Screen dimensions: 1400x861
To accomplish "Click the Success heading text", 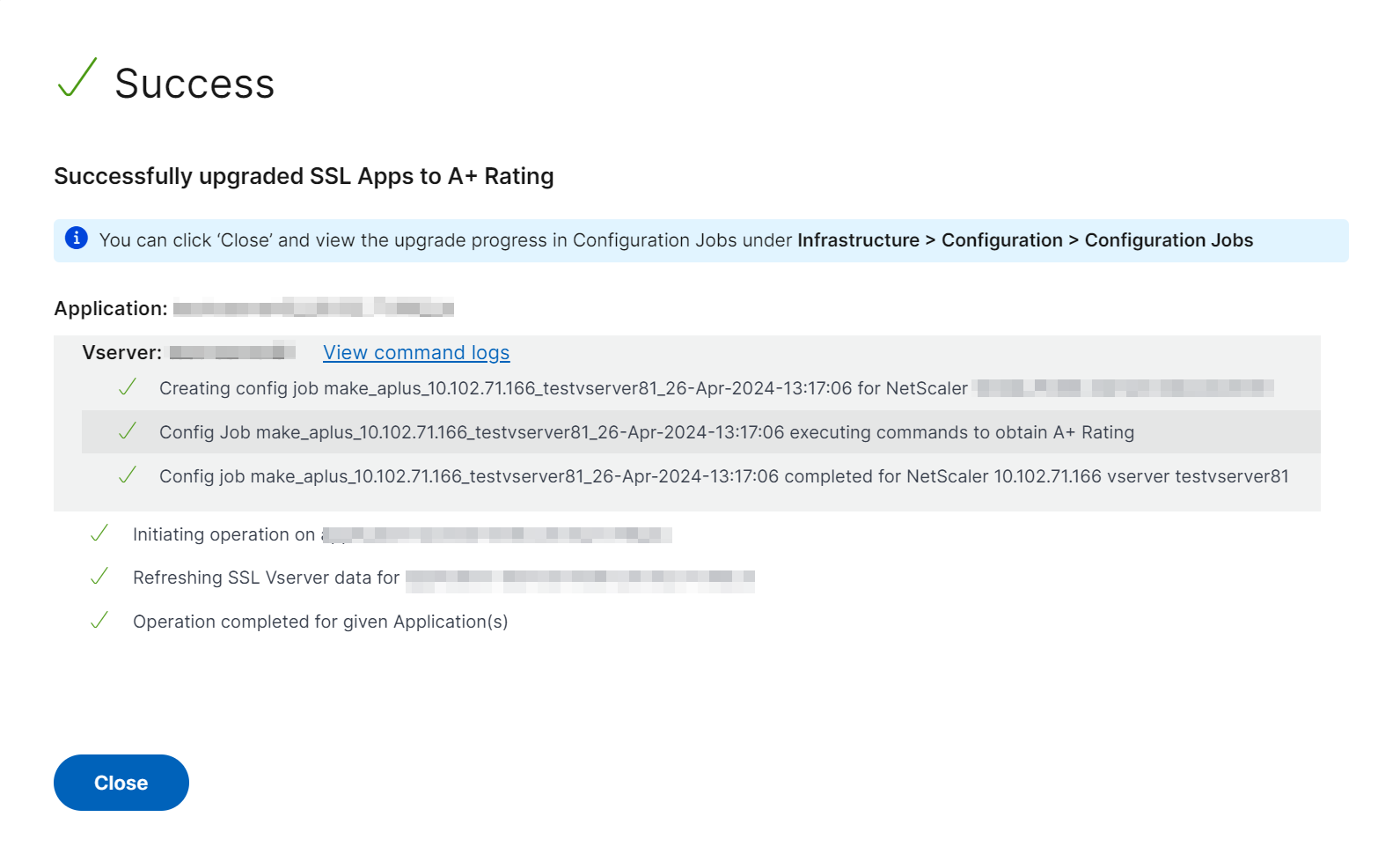I will (x=194, y=84).
